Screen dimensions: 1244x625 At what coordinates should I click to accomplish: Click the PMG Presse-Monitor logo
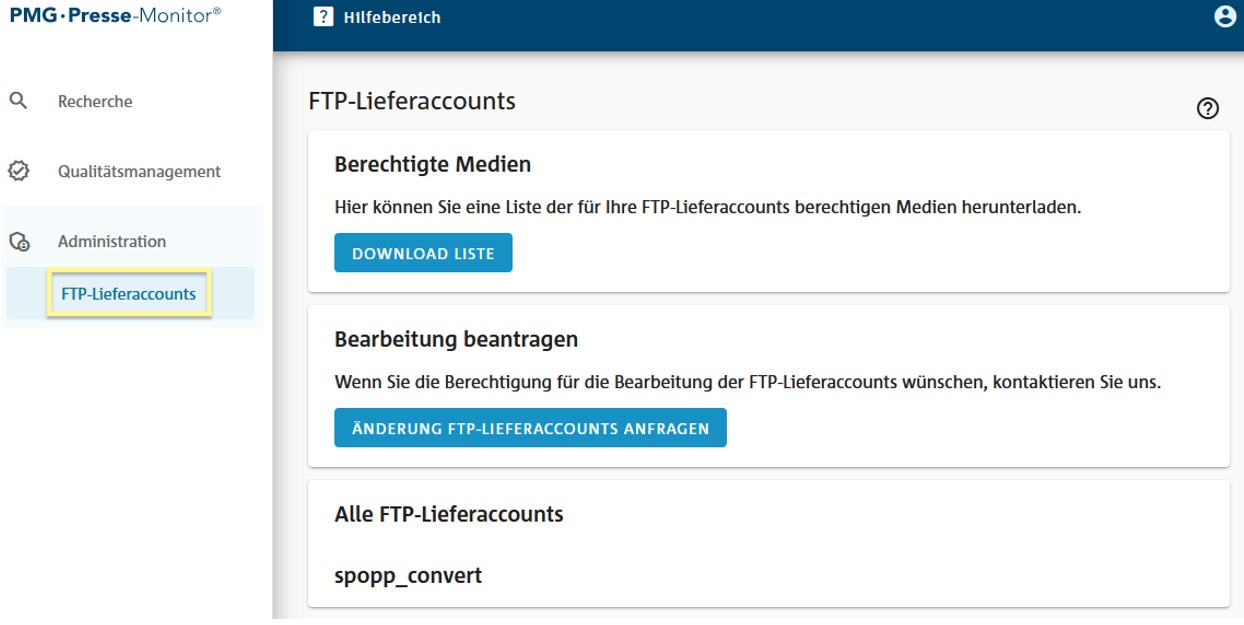(115, 16)
